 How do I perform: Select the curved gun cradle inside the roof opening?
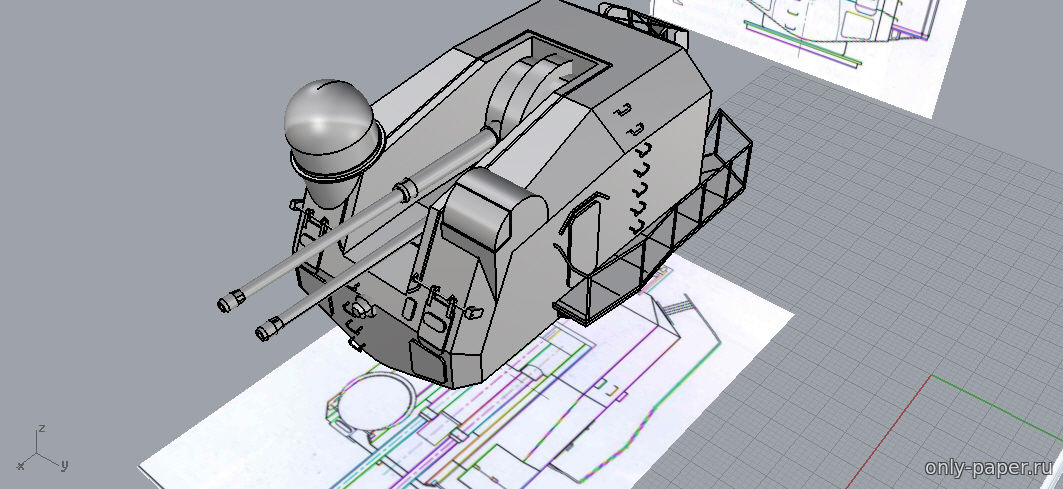(x=529, y=92)
